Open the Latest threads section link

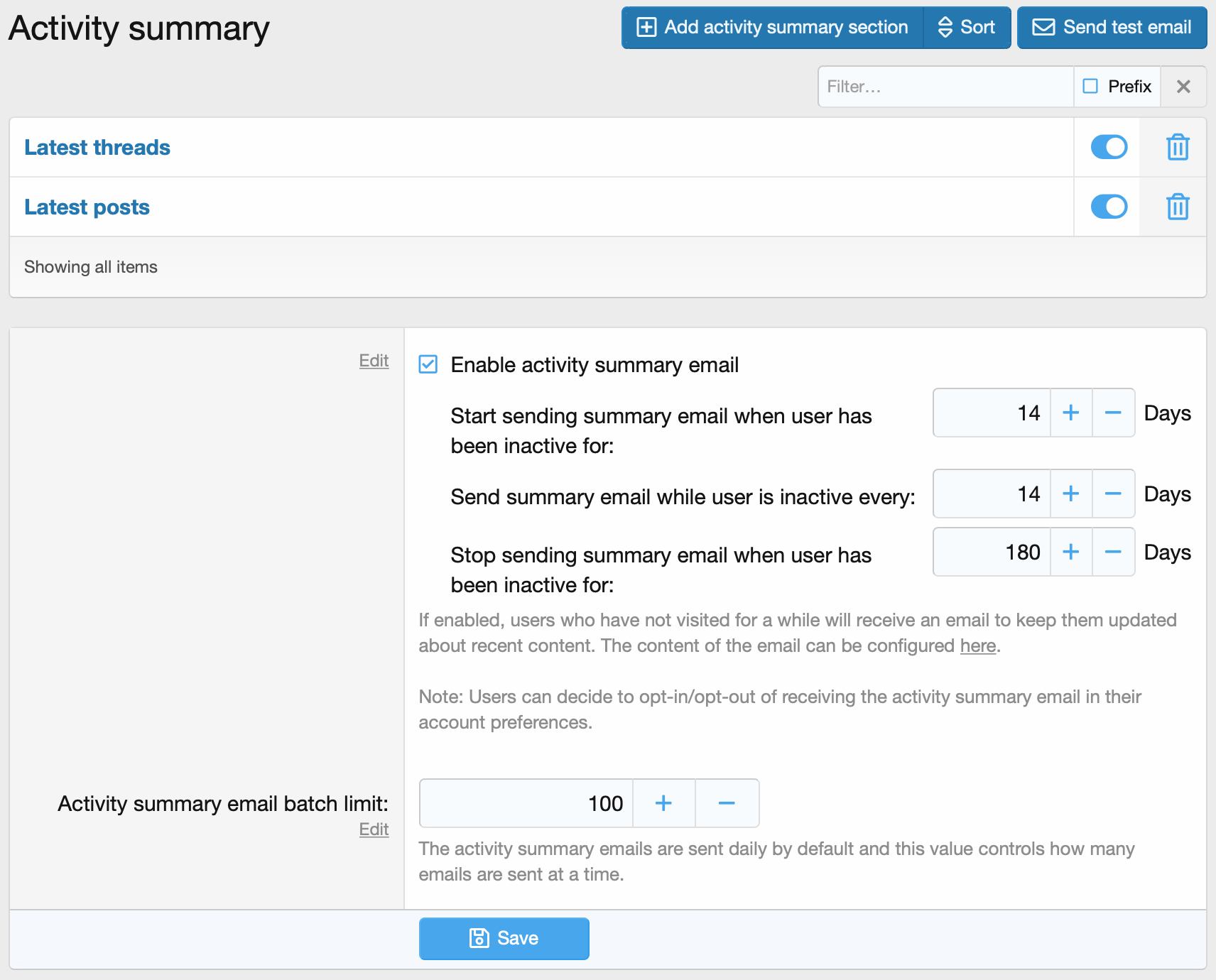coord(97,147)
